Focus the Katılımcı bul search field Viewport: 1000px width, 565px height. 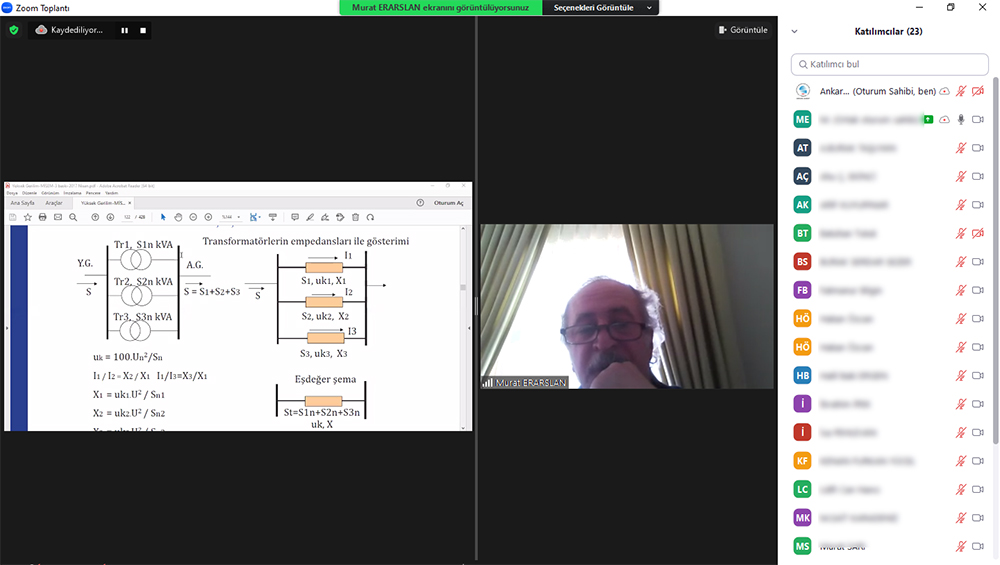pos(890,64)
